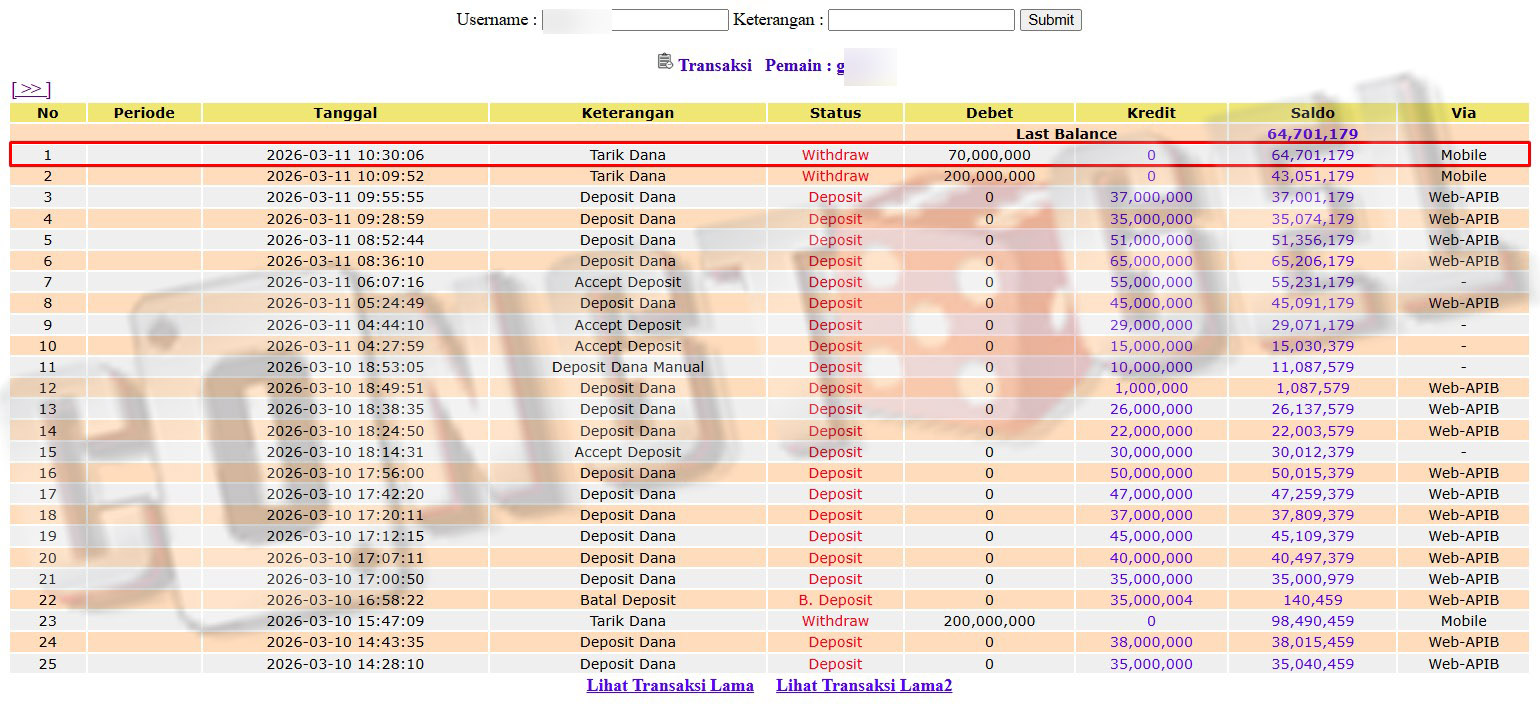Screen dimensions: 1540x711
Task: Focus the Keterangan input field
Action: click(920, 20)
